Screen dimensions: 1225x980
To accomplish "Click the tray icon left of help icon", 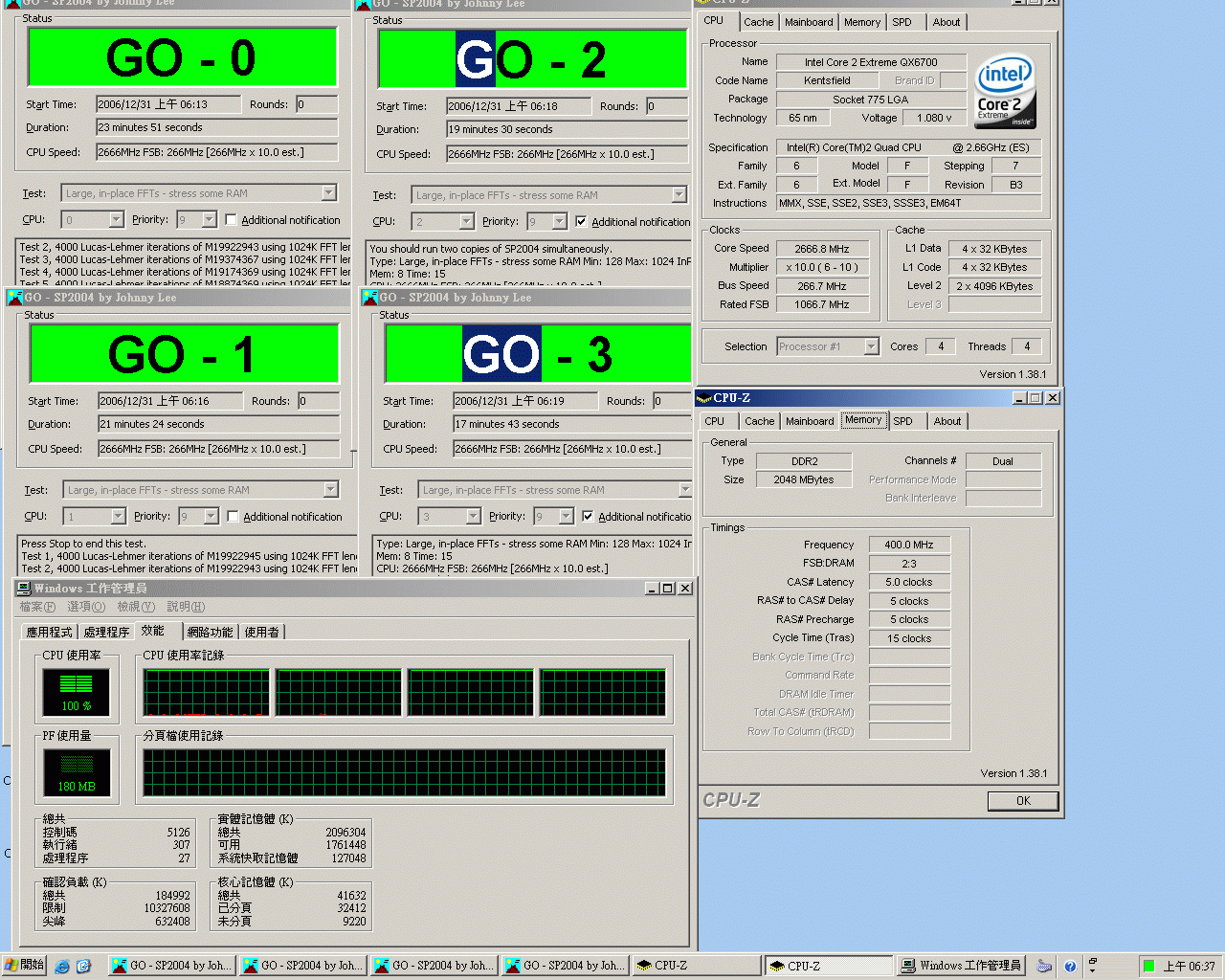I will click(x=1044, y=967).
